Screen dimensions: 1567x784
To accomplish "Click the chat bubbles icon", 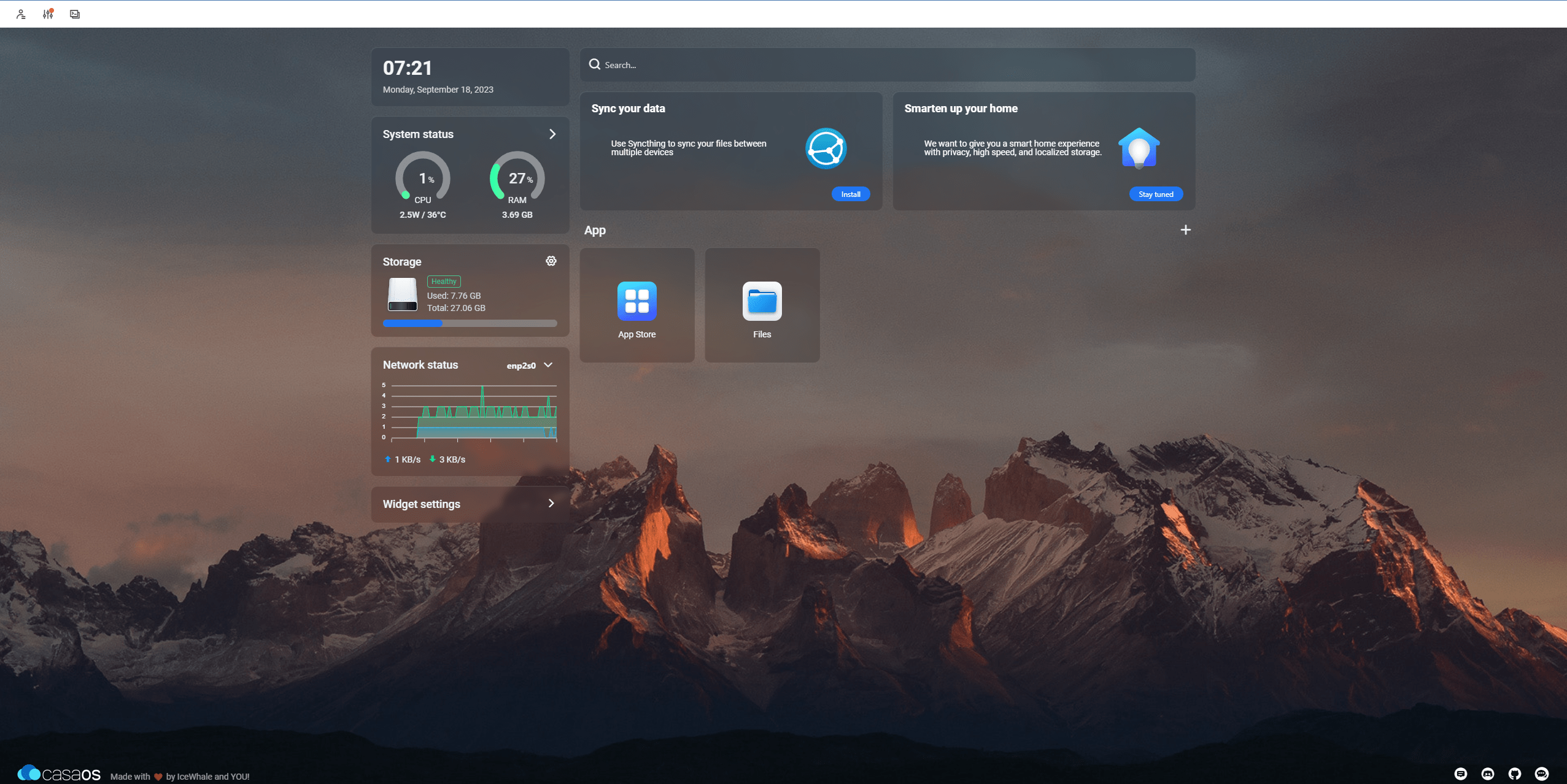I will coord(1541,774).
